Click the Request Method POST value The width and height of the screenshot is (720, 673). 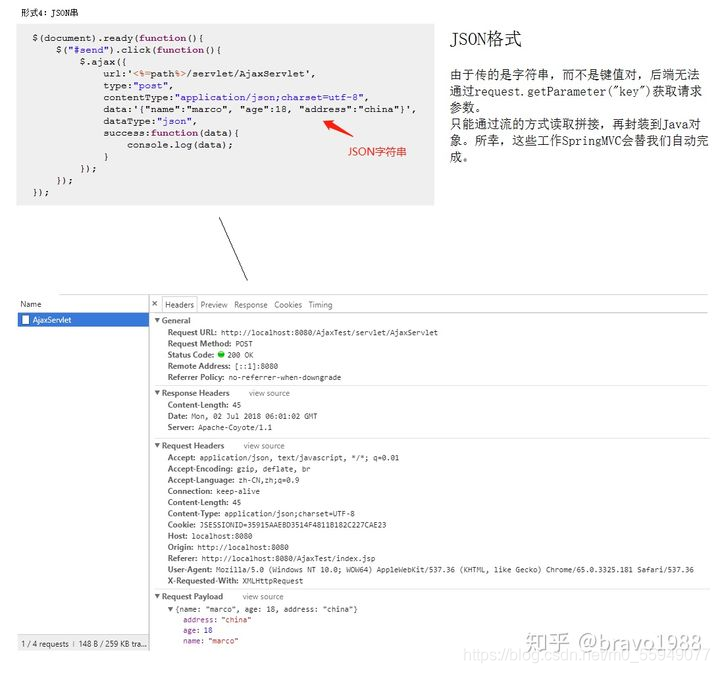[x=244, y=344]
